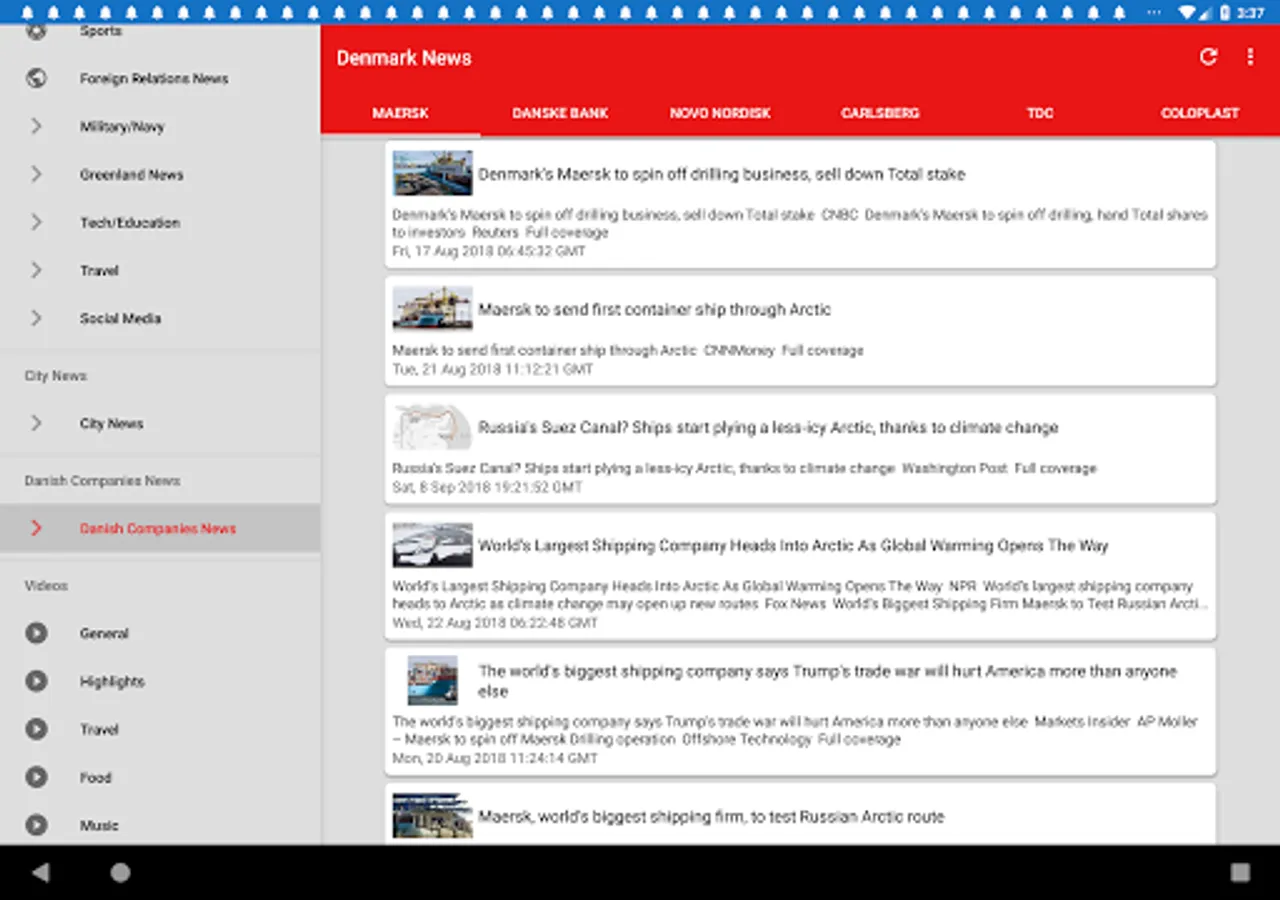
Task: Open Foreign Relations News in sidebar
Action: [x=160, y=78]
